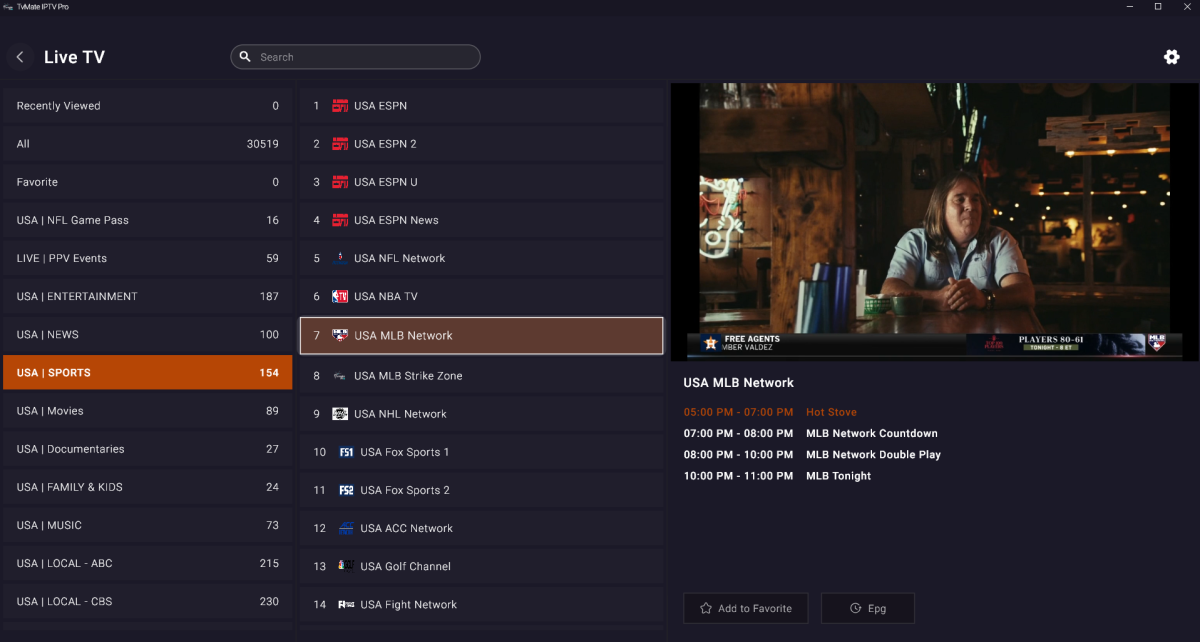Open the Recently Viewed category
This screenshot has height=642, width=1200.
click(x=147, y=106)
